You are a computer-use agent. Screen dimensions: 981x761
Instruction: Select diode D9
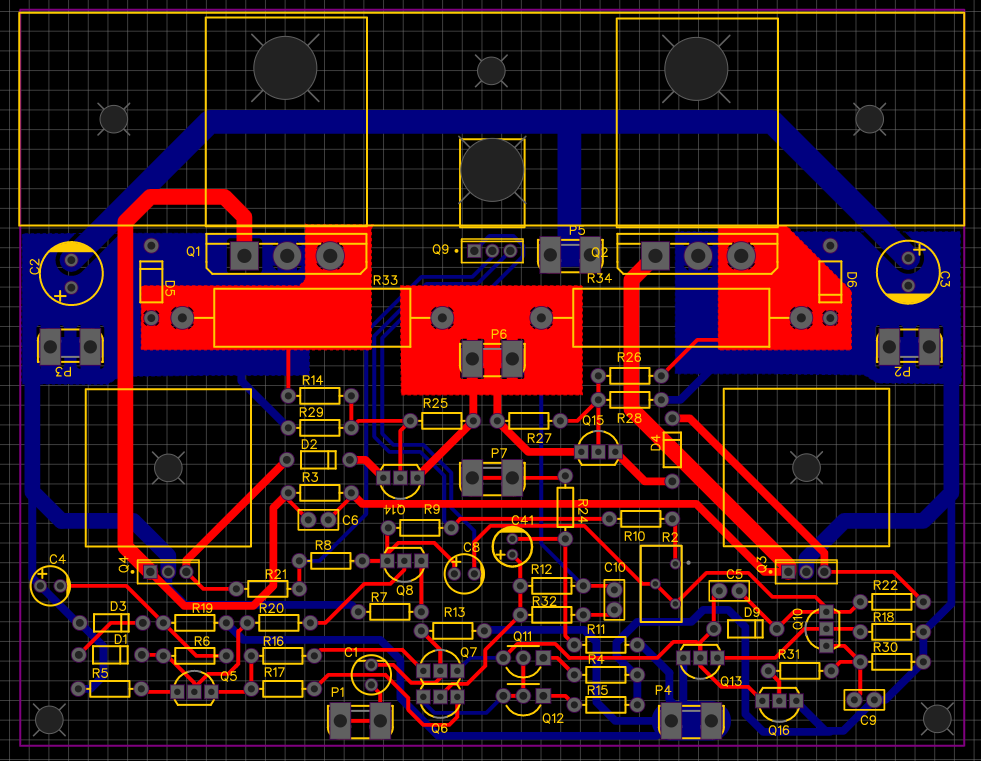coord(745,628)
